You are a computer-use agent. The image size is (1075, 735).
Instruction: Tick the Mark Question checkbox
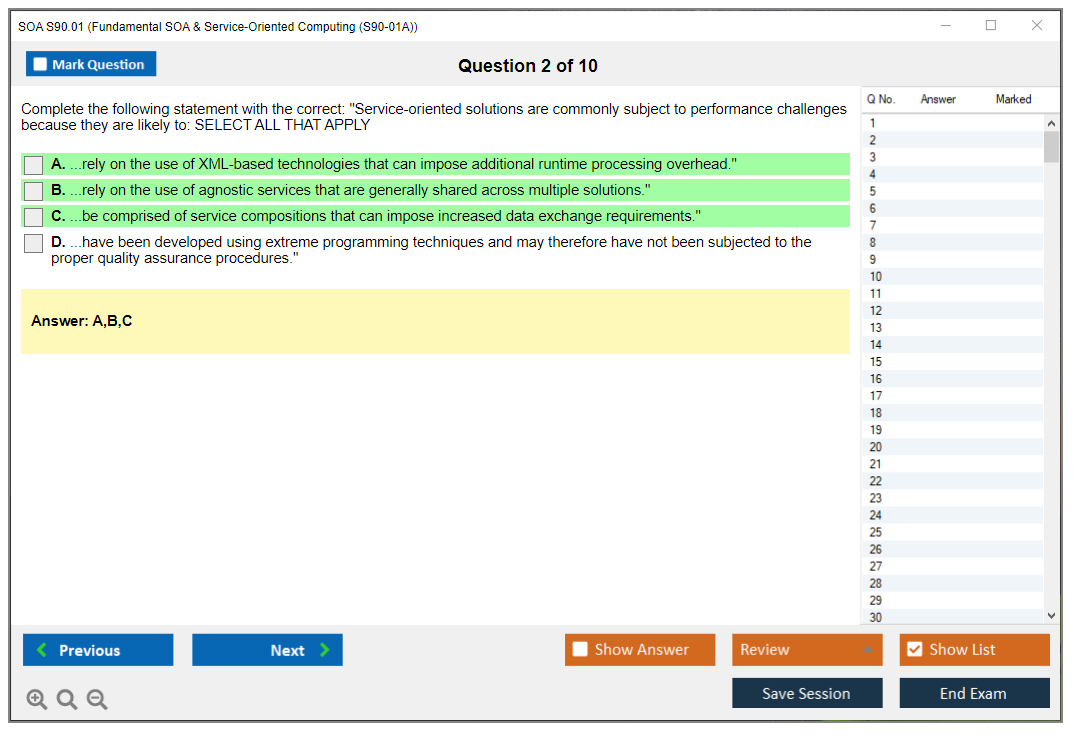click(x=40, y=64)
